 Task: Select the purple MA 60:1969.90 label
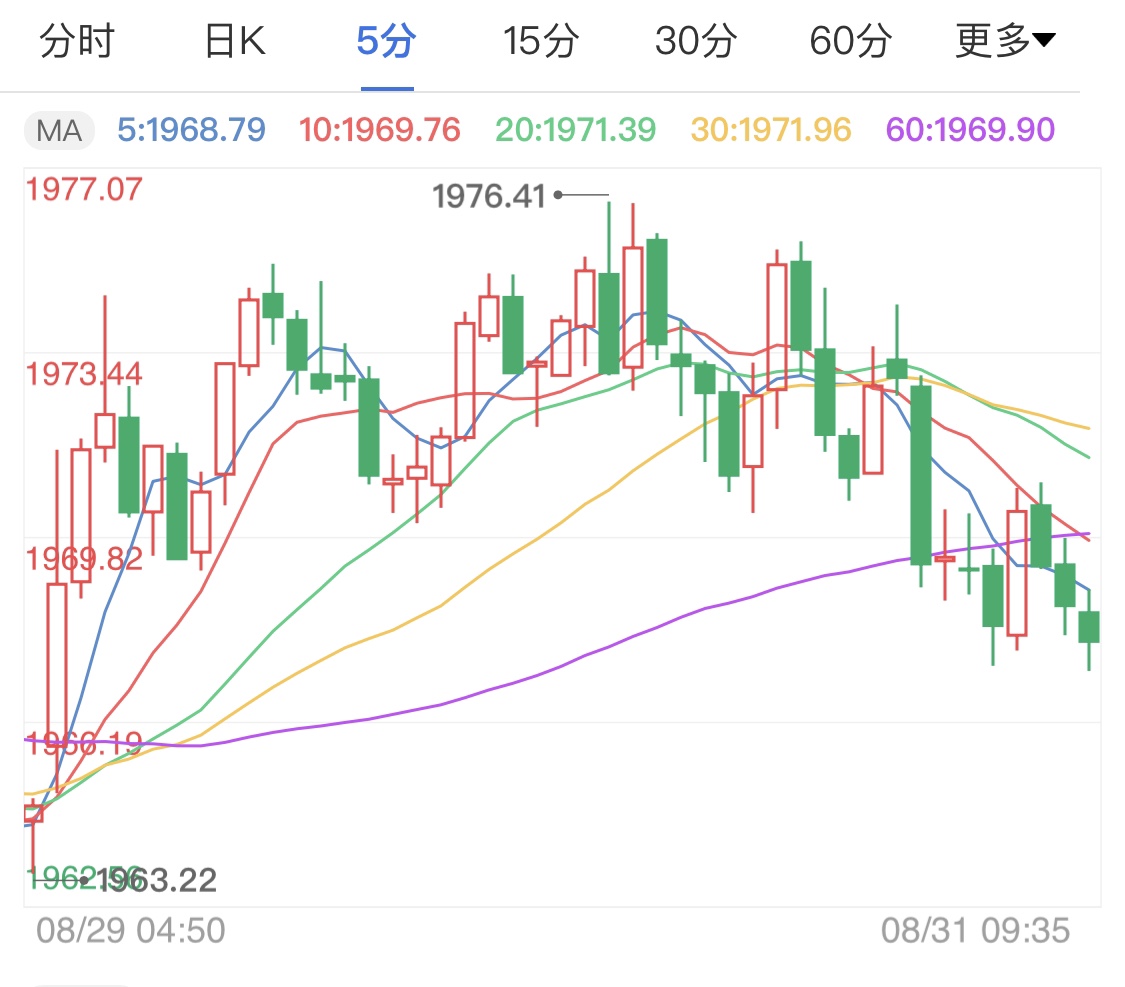pos(970,130)
